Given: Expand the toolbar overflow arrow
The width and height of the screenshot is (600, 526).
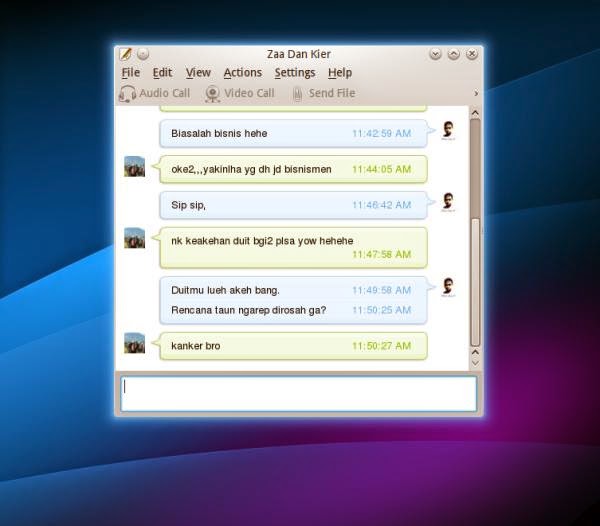Looking at the screenshot, I should (476, 93).
